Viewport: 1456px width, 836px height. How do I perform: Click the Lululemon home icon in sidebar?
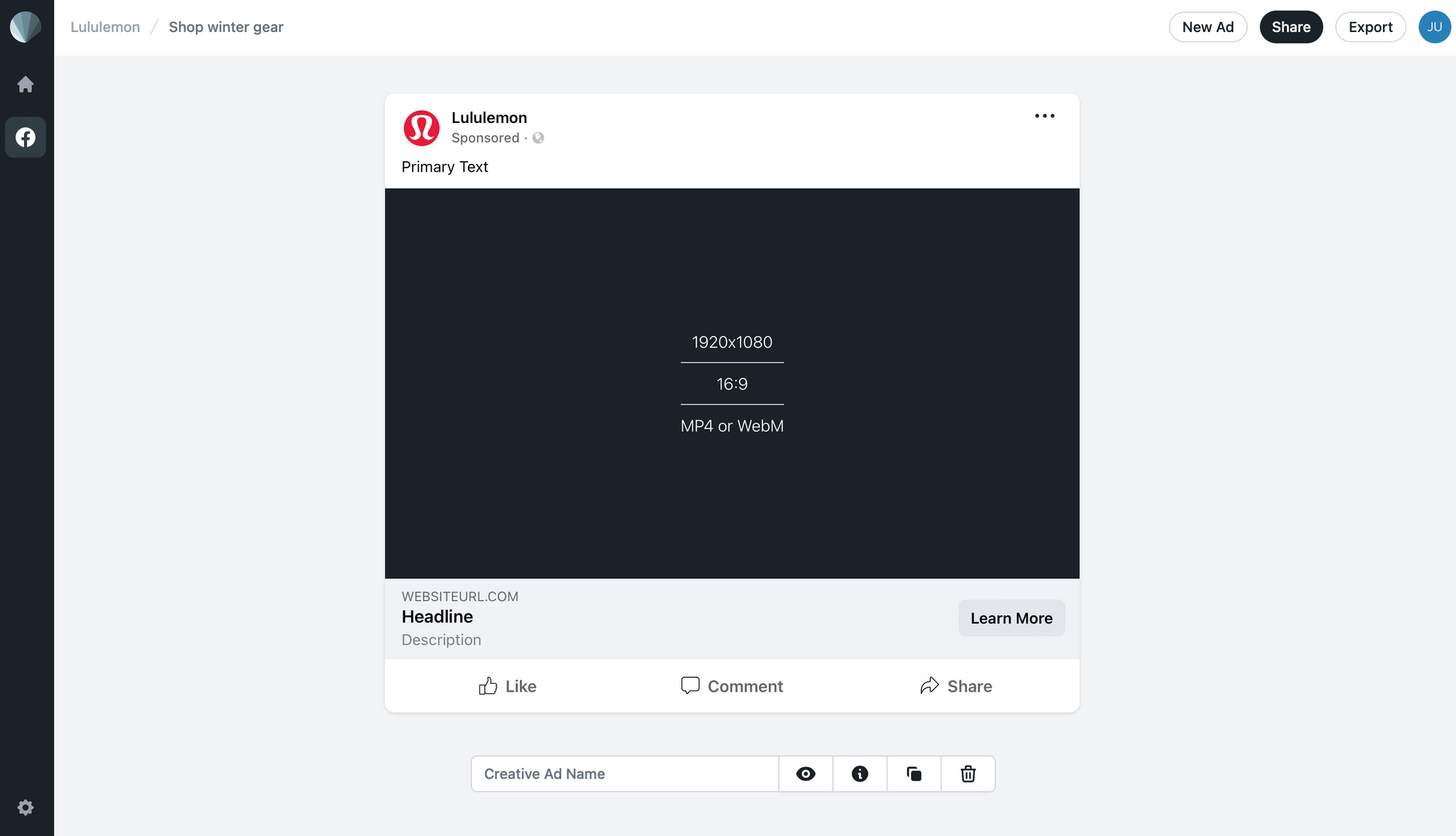point(27,84)
